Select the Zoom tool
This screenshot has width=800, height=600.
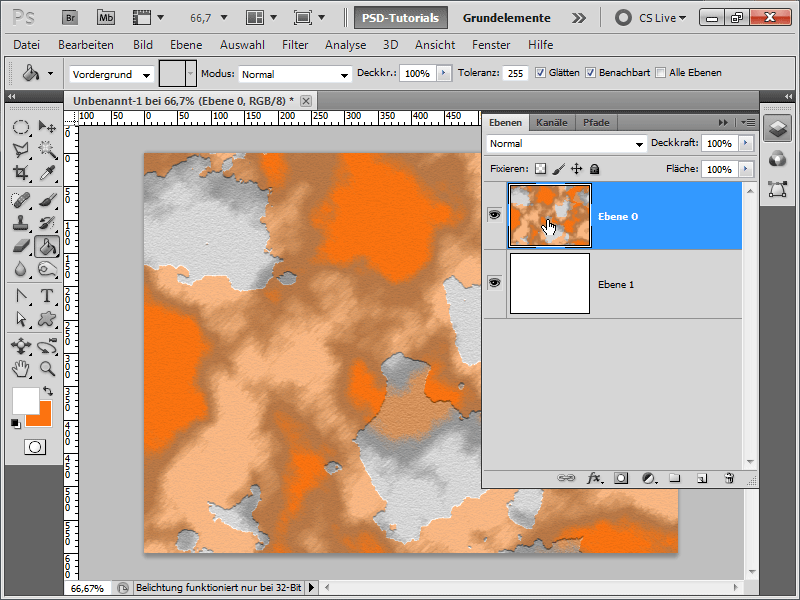47,368
